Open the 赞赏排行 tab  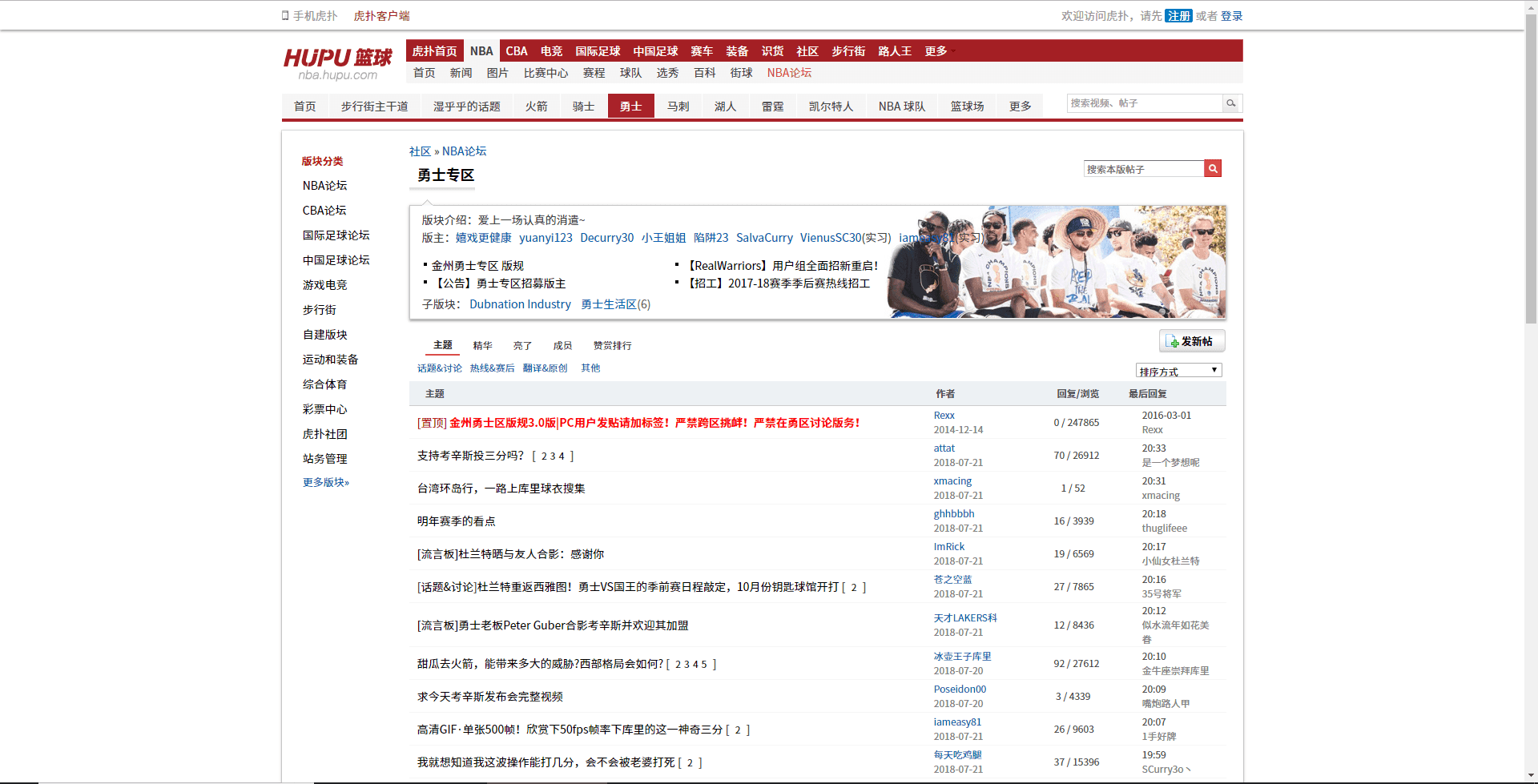pyautogui.click(x=612, y=346)
